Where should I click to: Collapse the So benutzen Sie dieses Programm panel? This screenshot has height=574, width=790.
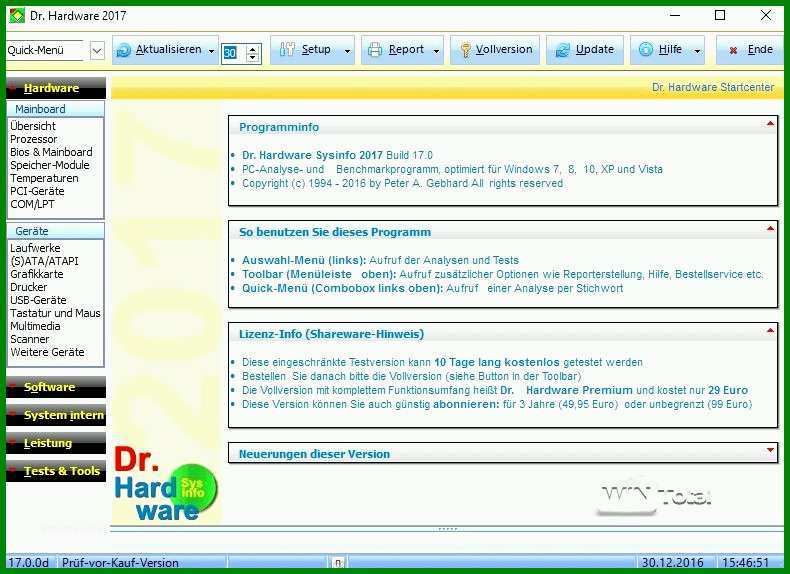click(770, 229)
